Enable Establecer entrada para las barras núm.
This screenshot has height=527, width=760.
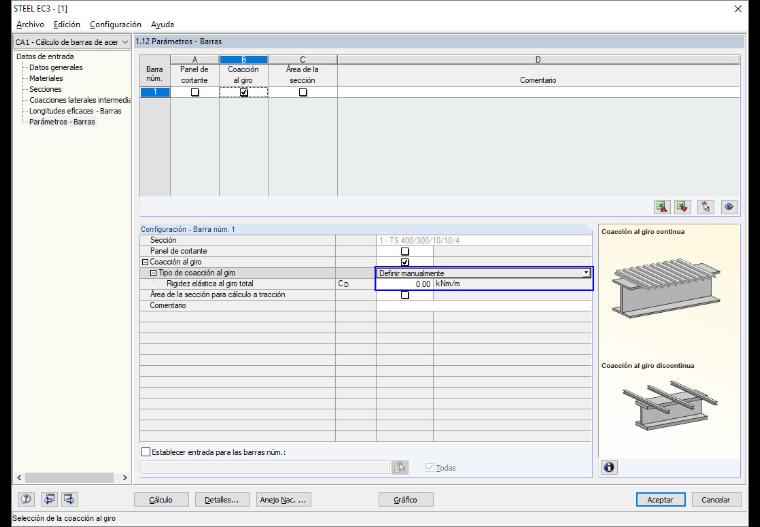(x=146, y=452)
